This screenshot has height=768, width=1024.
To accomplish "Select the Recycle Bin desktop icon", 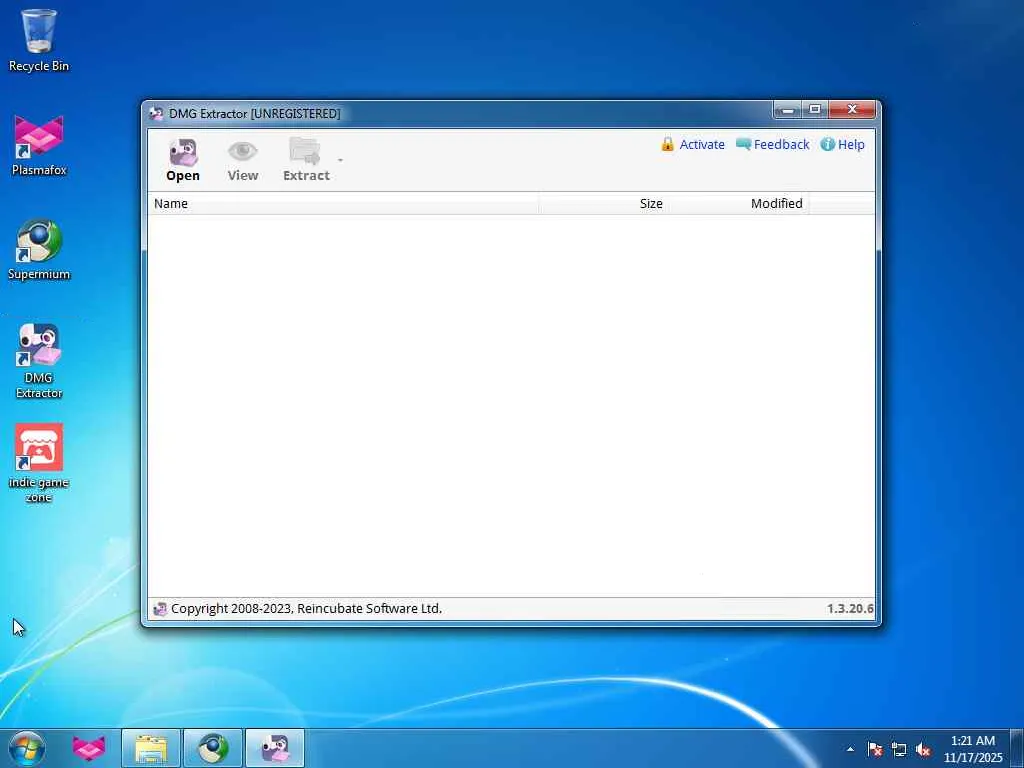I will (39, 40).
